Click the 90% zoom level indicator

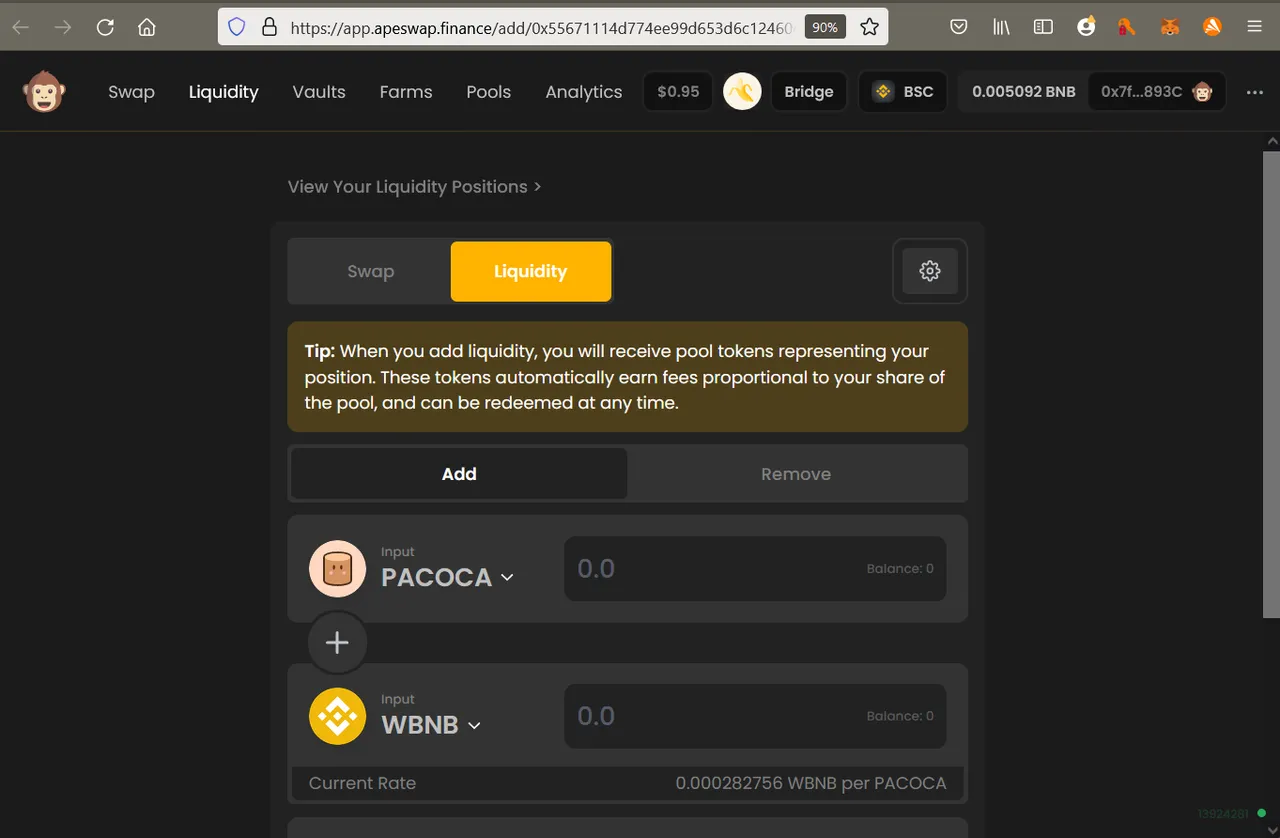(825, 27)
